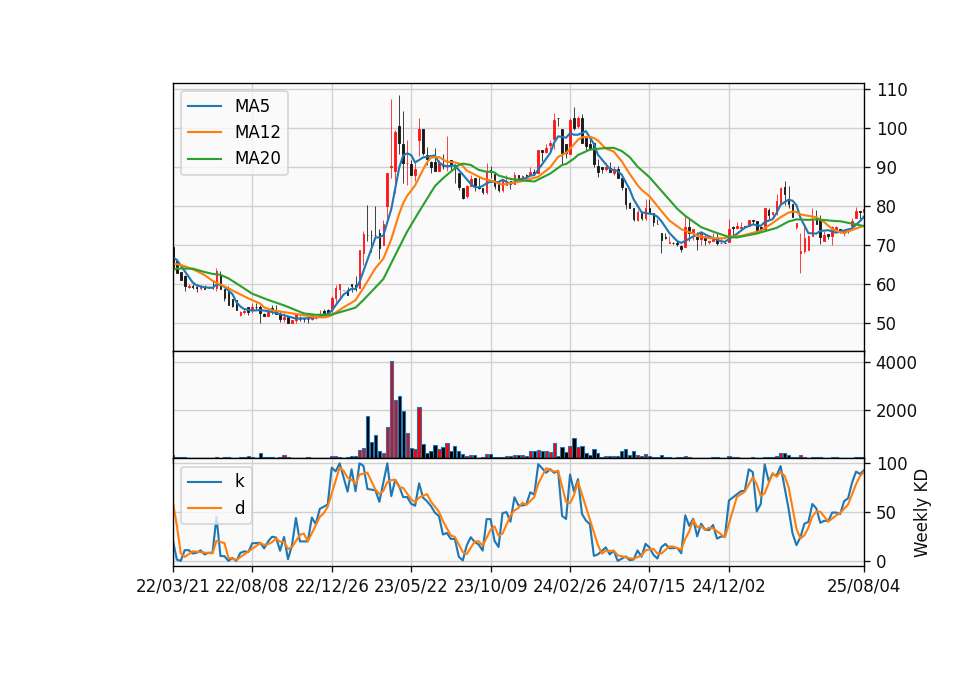960x690 pixels.
Task: Click the orange MA12 line swatch in legend
Action: point(204,132)
